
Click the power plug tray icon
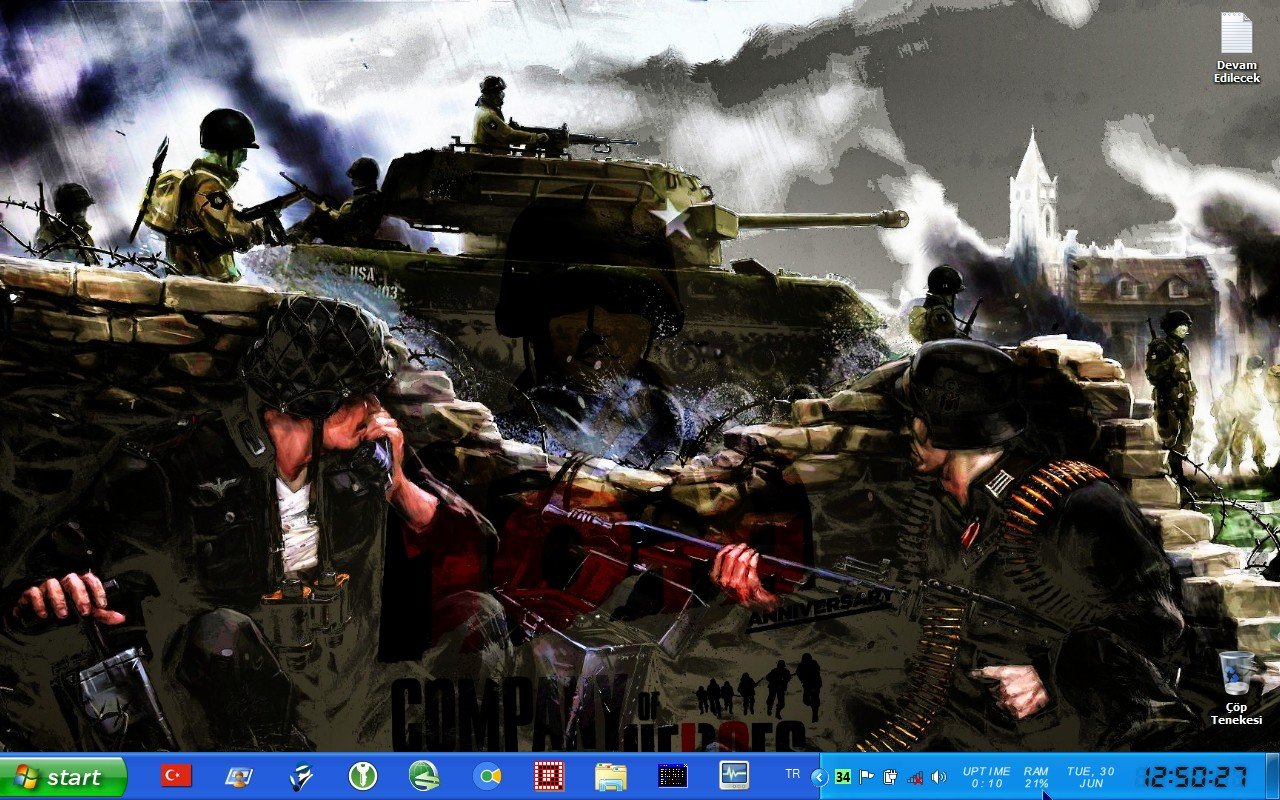(890, 777)
